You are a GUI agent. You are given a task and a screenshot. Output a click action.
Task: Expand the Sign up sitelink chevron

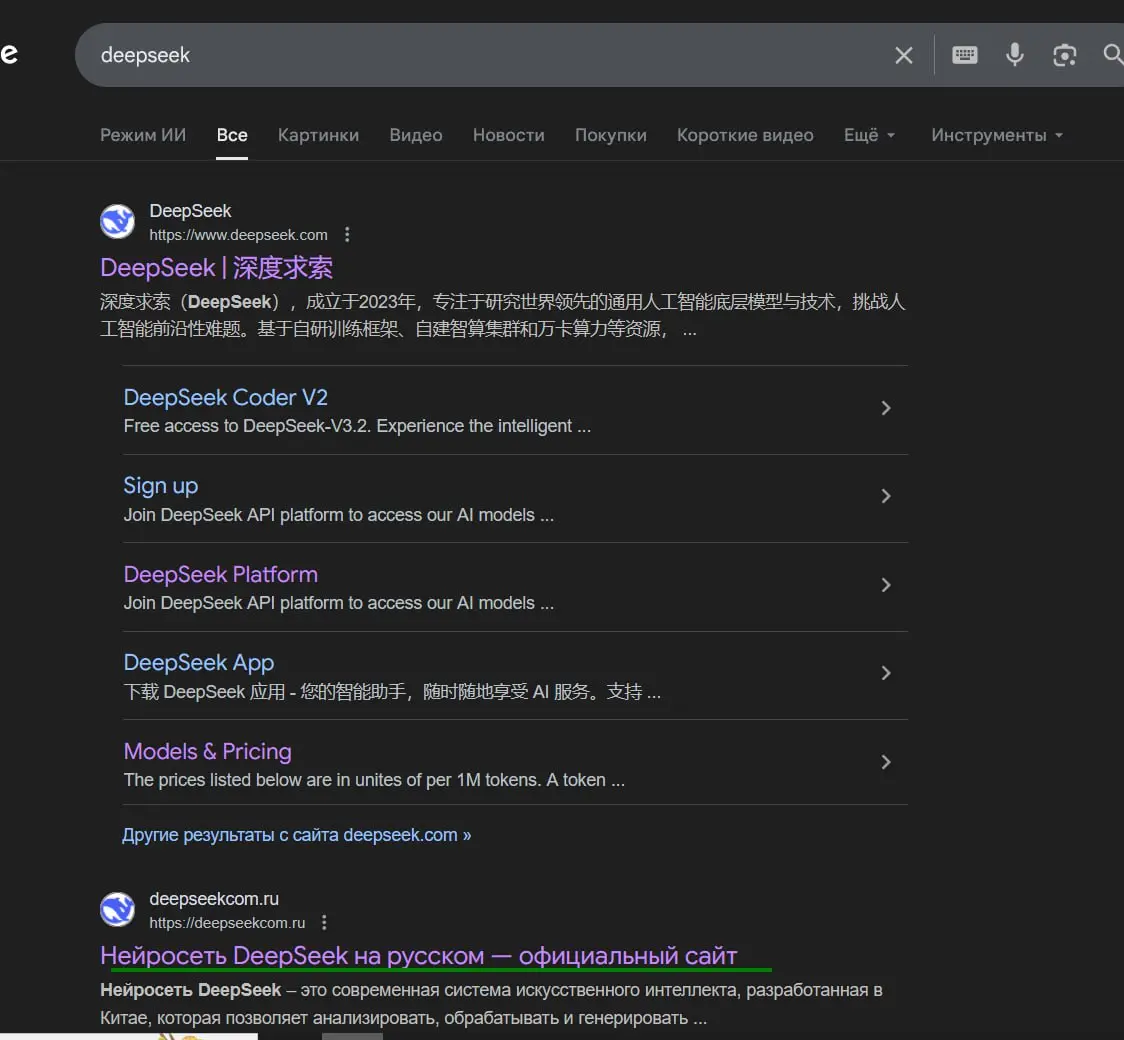[885, 497]
